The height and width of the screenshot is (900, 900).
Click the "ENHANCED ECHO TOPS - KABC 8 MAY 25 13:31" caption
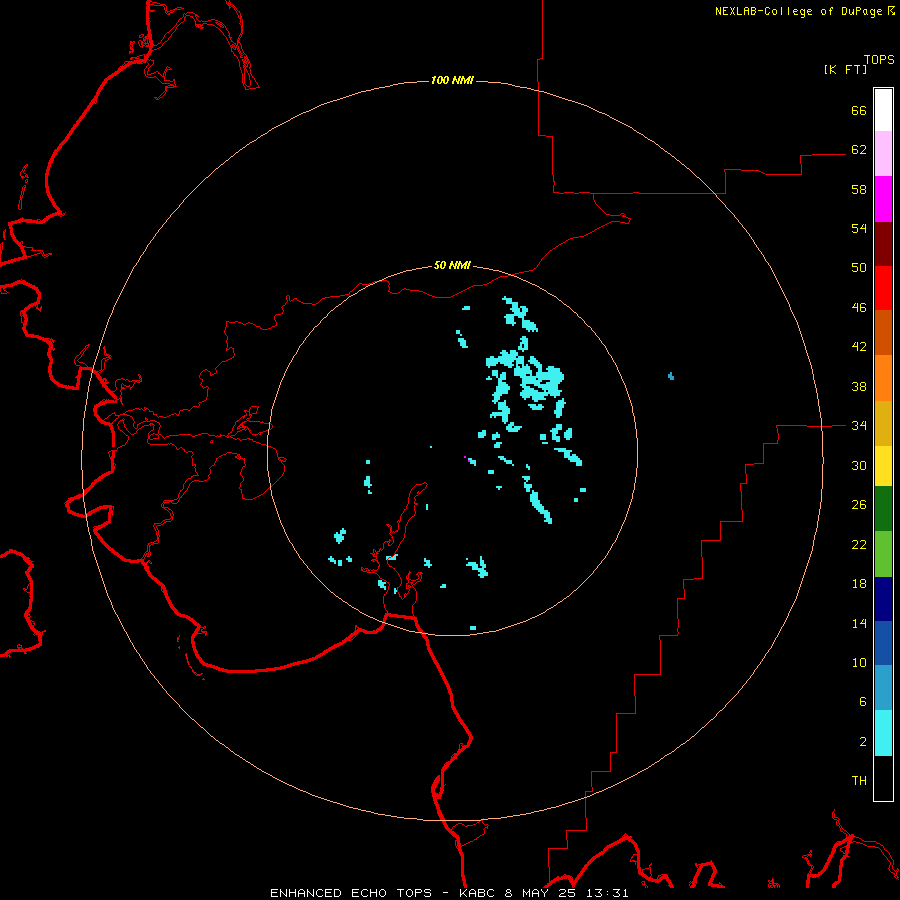tap(449, 893)
